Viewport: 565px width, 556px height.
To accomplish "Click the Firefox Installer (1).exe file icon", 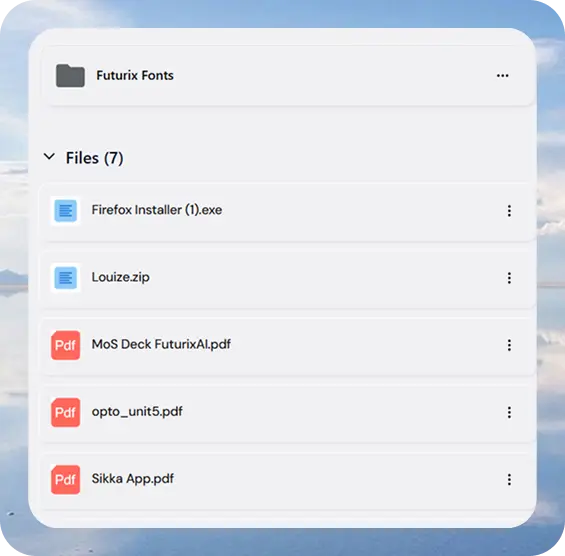I will click(x=65, y=210).
